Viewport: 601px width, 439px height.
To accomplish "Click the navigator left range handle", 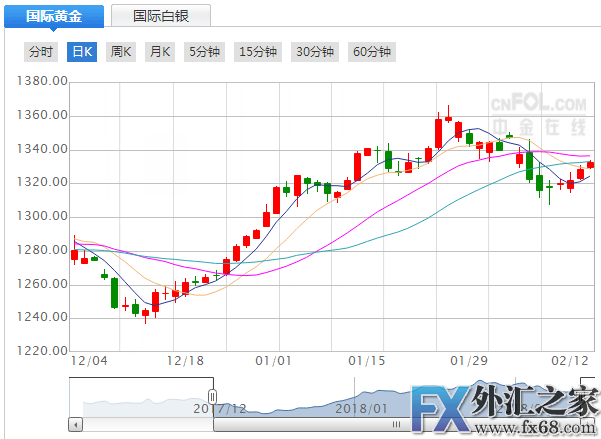I will (211, 397).
